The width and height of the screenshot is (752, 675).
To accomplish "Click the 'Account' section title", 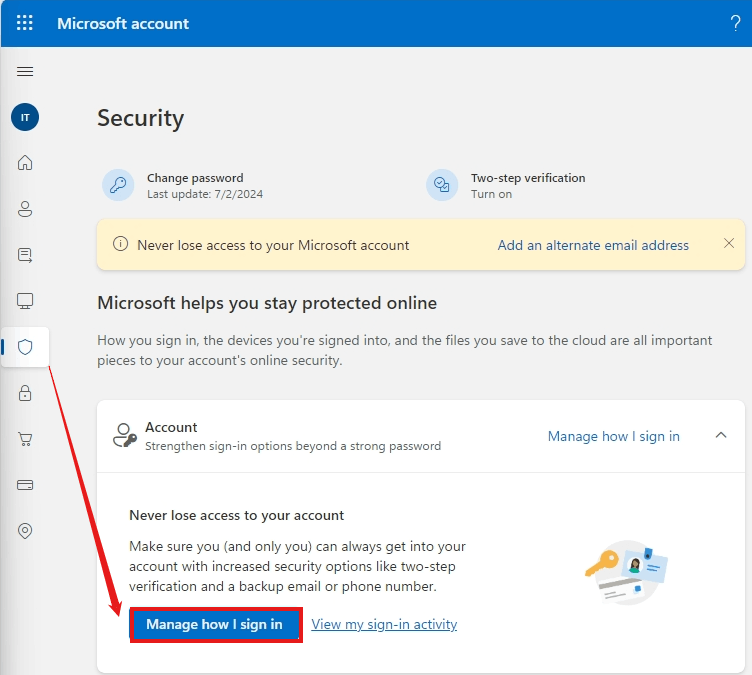I will coord(171,427).
